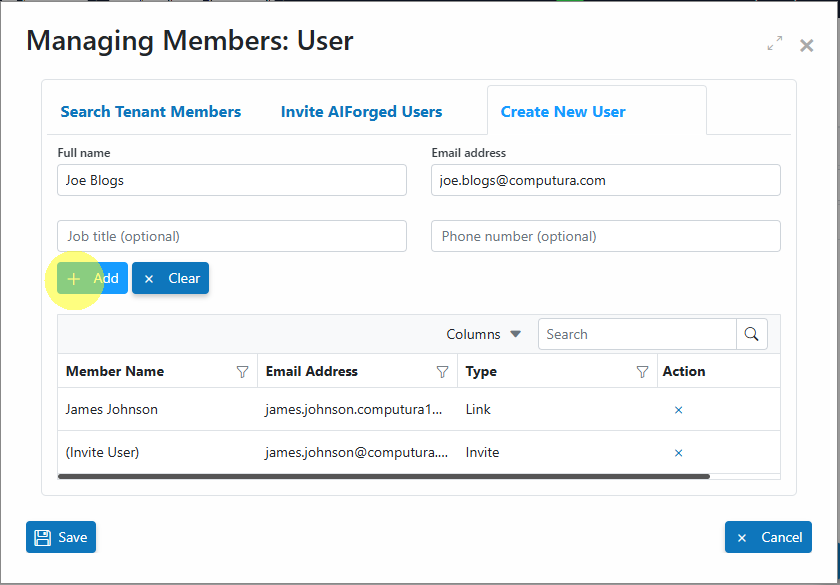Add the new user

coord(93,278)
